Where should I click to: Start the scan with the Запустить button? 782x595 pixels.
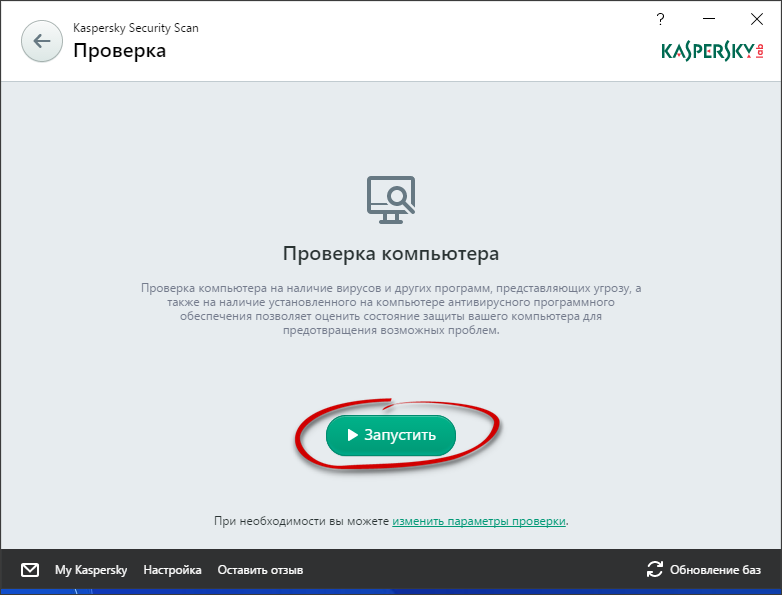point(391,436)
